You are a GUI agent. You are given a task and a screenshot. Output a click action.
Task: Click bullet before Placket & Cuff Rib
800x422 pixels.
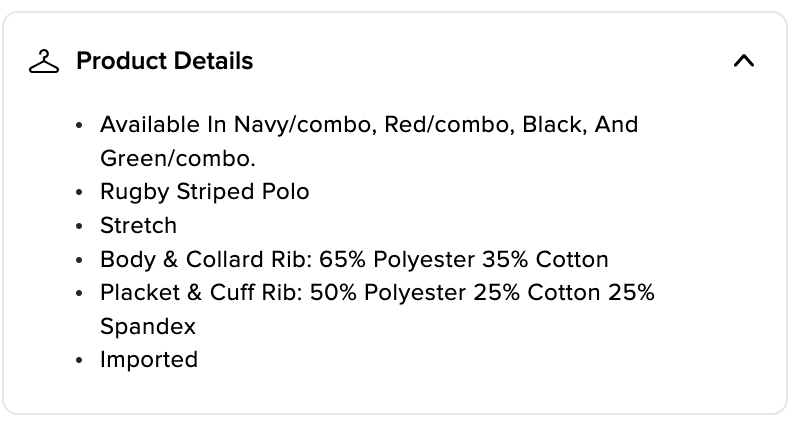pyautogui.click(x=80, y=294)
